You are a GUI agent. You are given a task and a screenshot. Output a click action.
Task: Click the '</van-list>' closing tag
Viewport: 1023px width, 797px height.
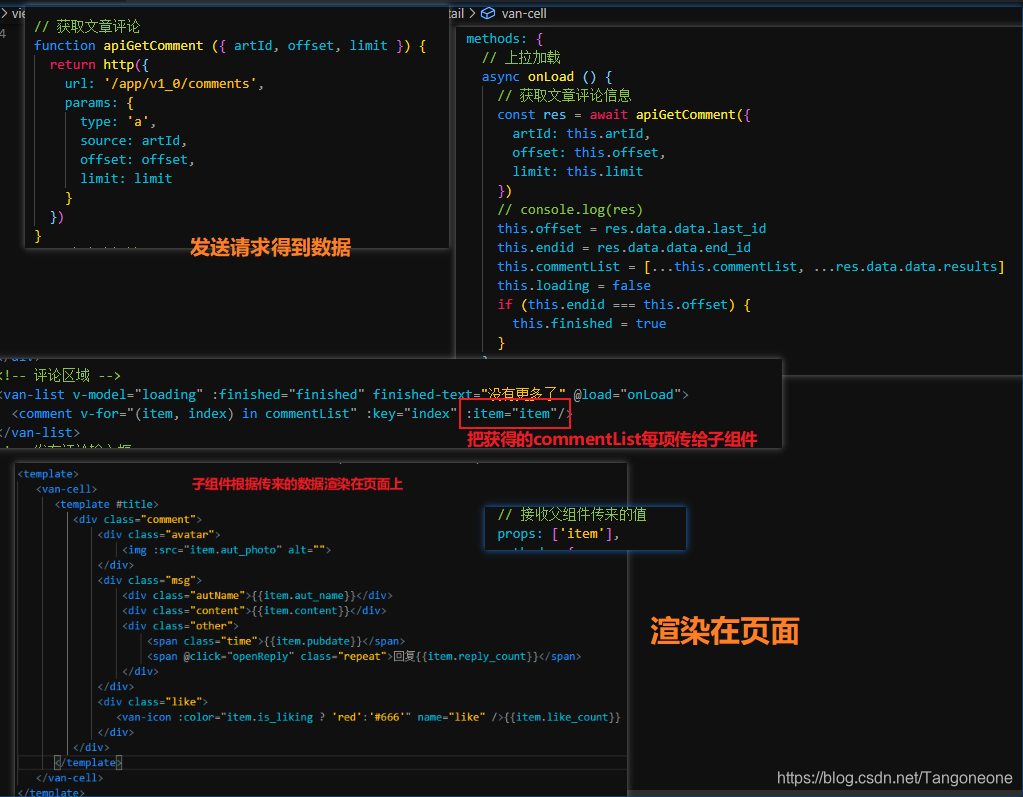tap(40, 432)
